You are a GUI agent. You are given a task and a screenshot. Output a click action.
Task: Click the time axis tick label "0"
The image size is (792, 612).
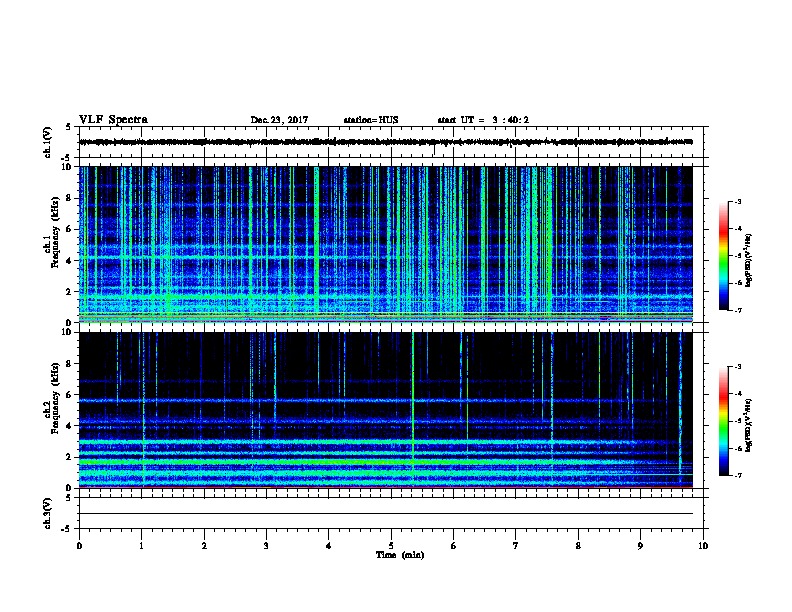pyautogui.click(x=79, y=546)
